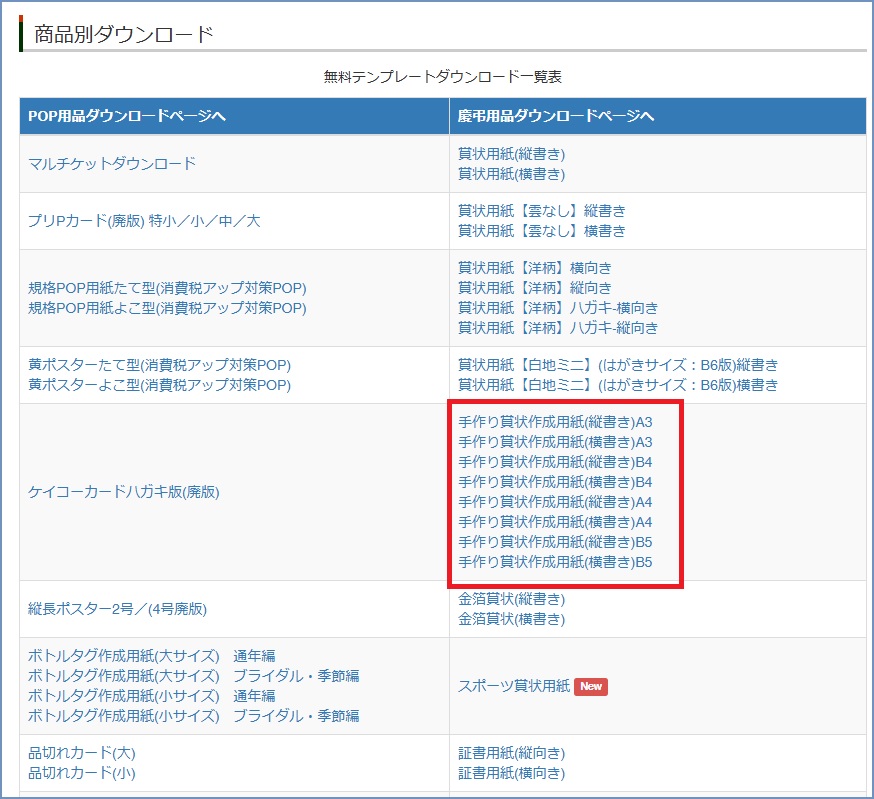Click the red New badge
The width and height of the screenshot is (874, 799).
590,686
